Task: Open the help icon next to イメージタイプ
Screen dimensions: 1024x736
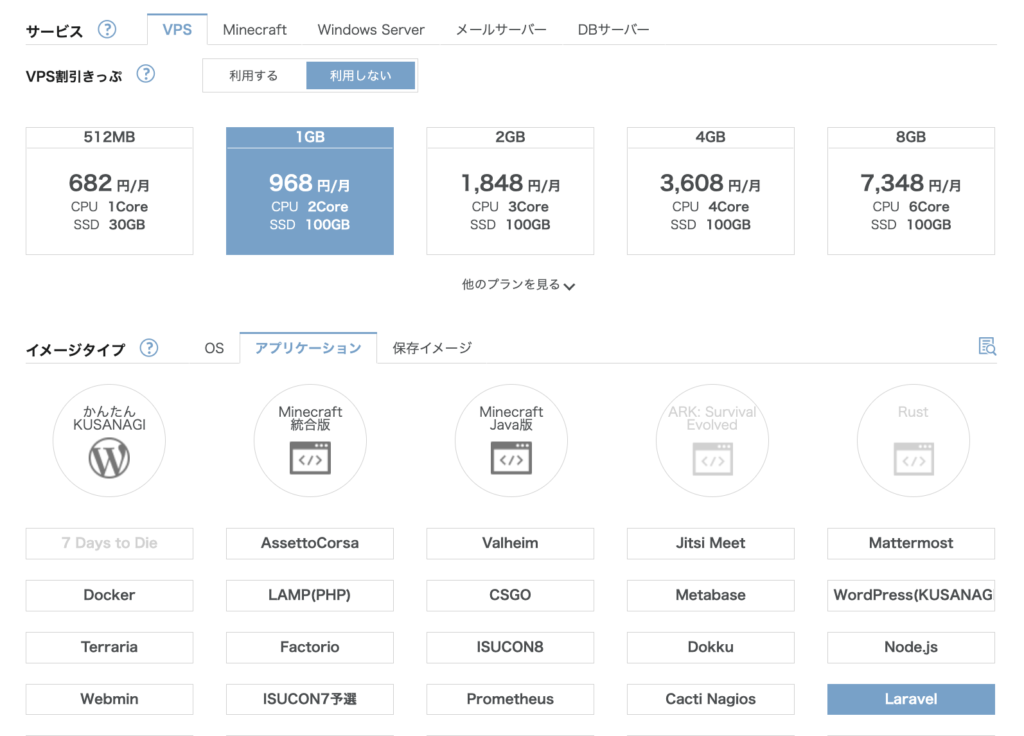Action: click(x=149, y=347)
